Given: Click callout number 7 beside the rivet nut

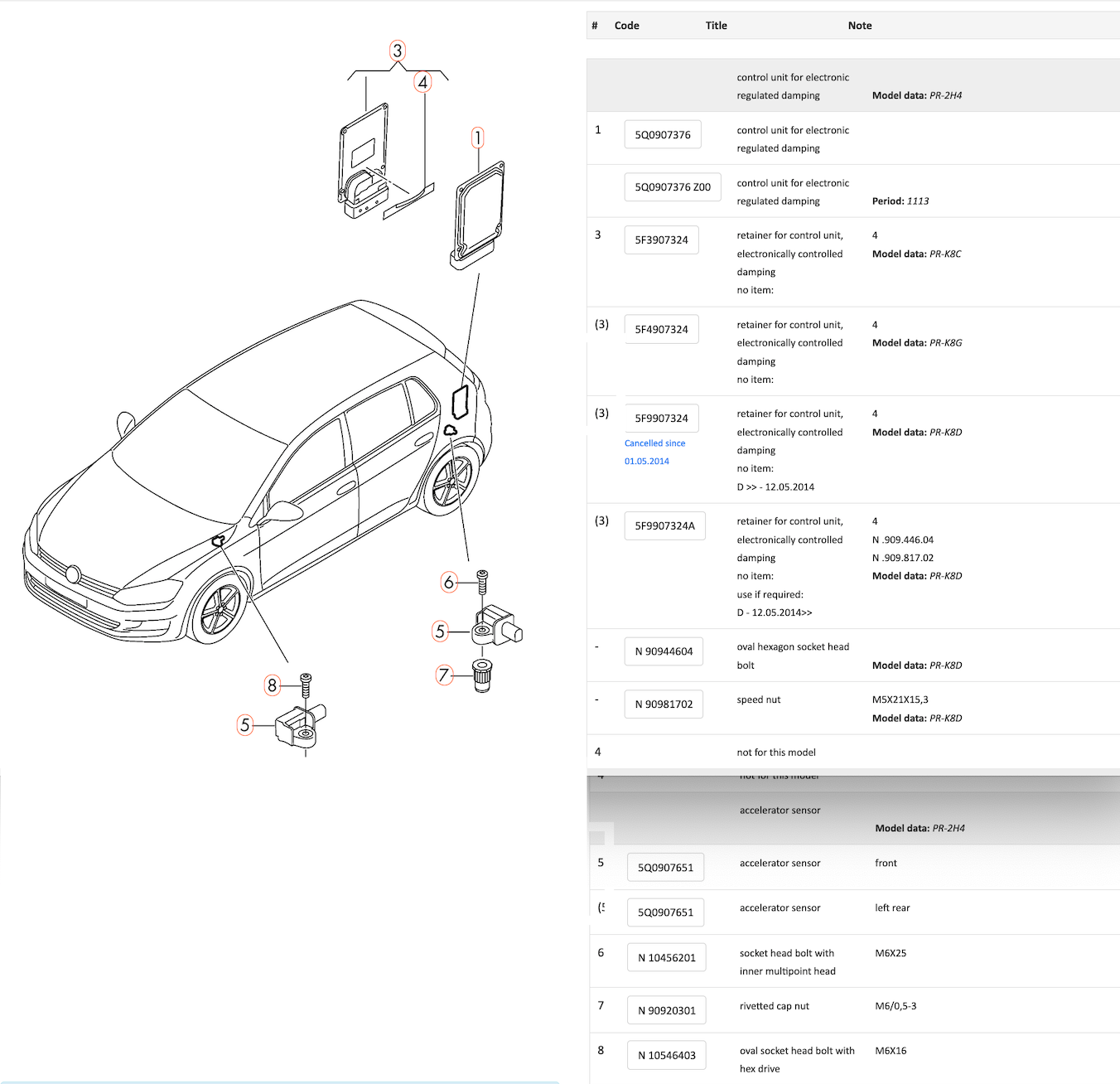Looking at the screenshot, I should pyautogui.click(x=444, y=675).
